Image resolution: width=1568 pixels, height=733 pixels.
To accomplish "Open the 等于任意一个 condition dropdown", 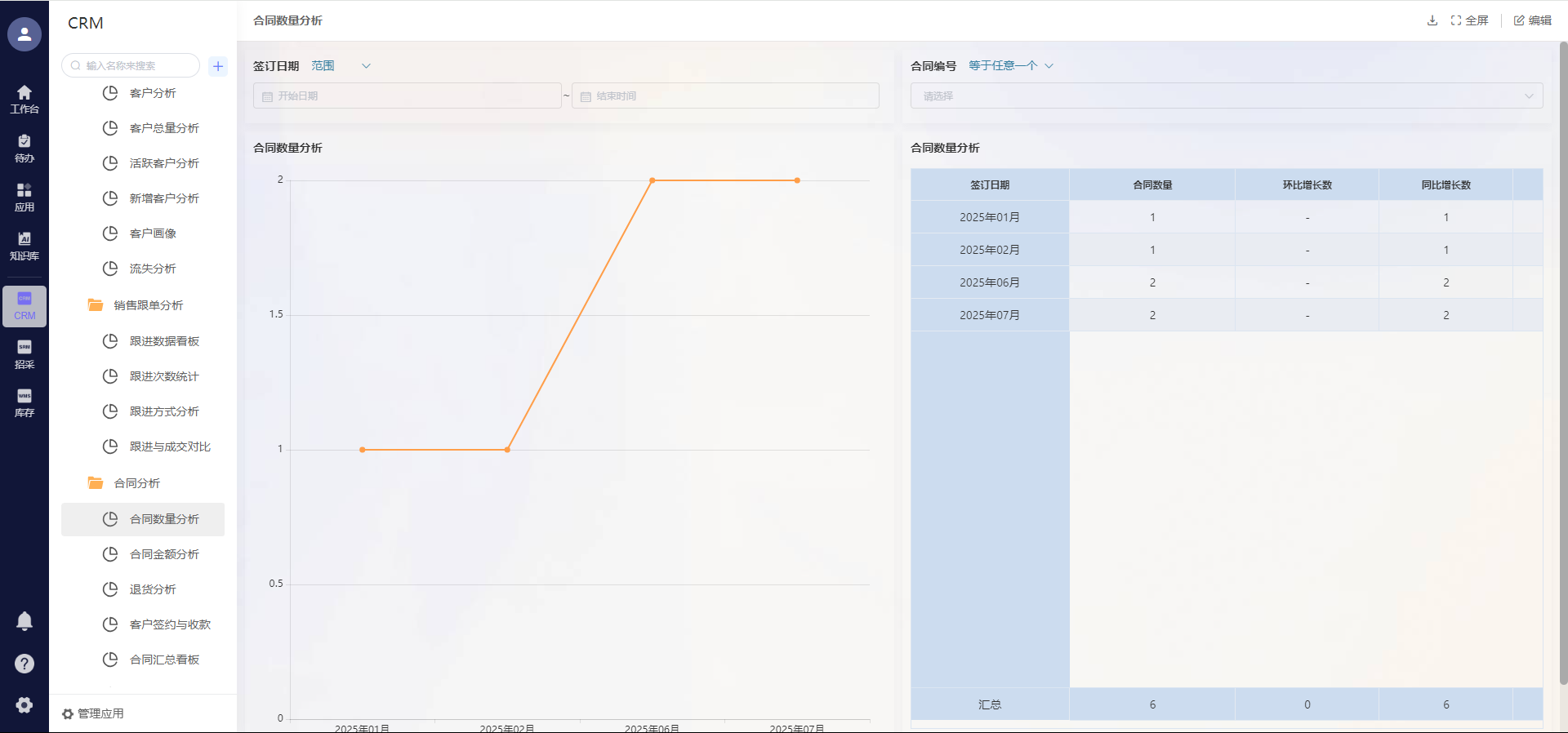I will coord(1011,66).
